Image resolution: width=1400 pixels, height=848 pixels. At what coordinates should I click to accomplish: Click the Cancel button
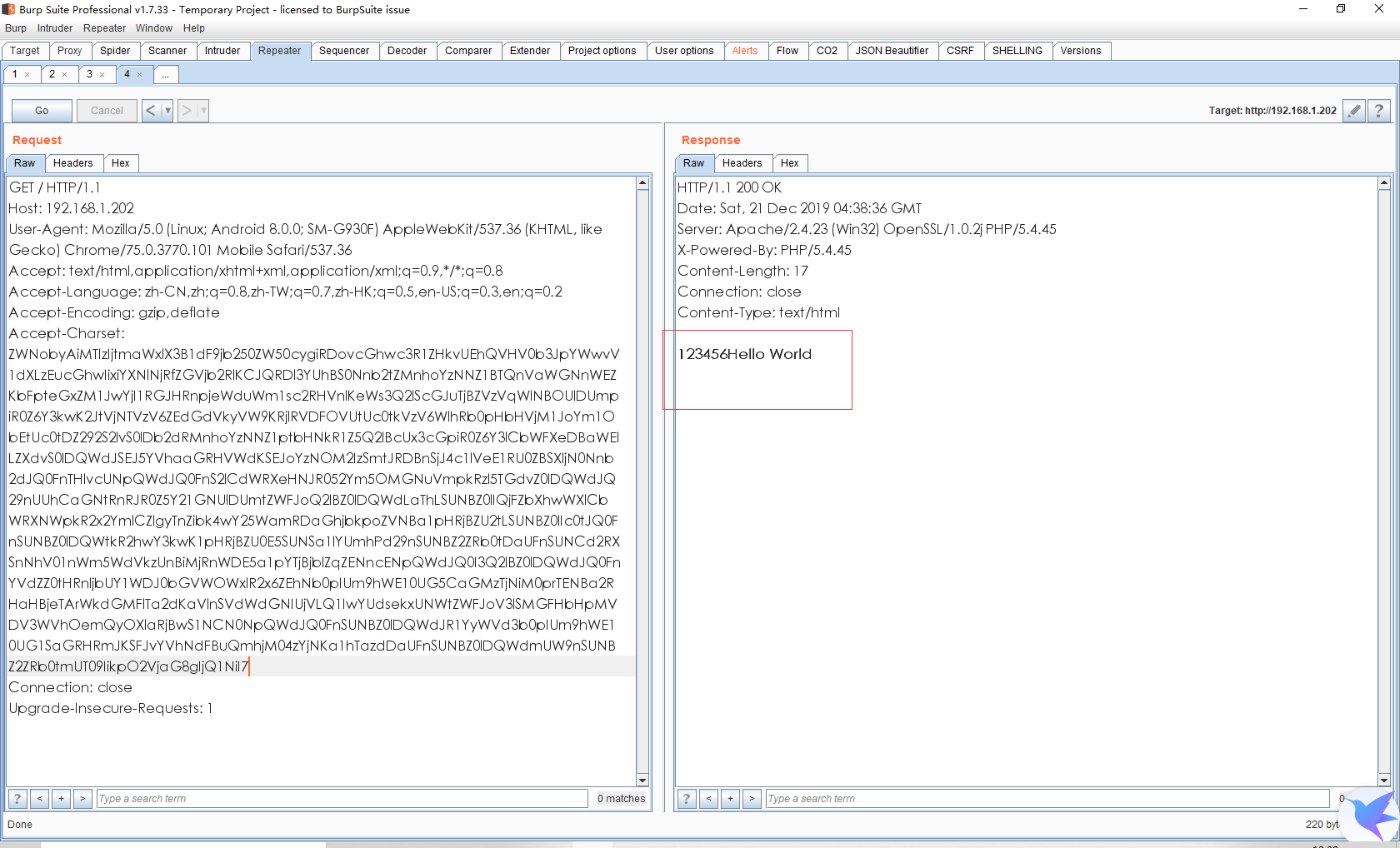point(107,111)
